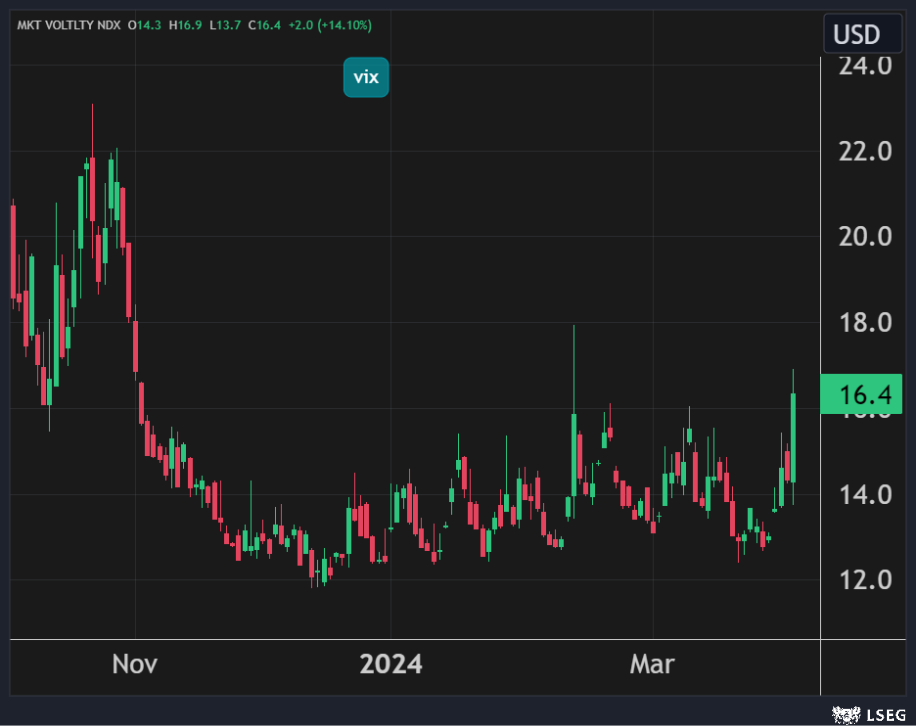
Task: Open the USD currency selector
Action: point(856,35)
